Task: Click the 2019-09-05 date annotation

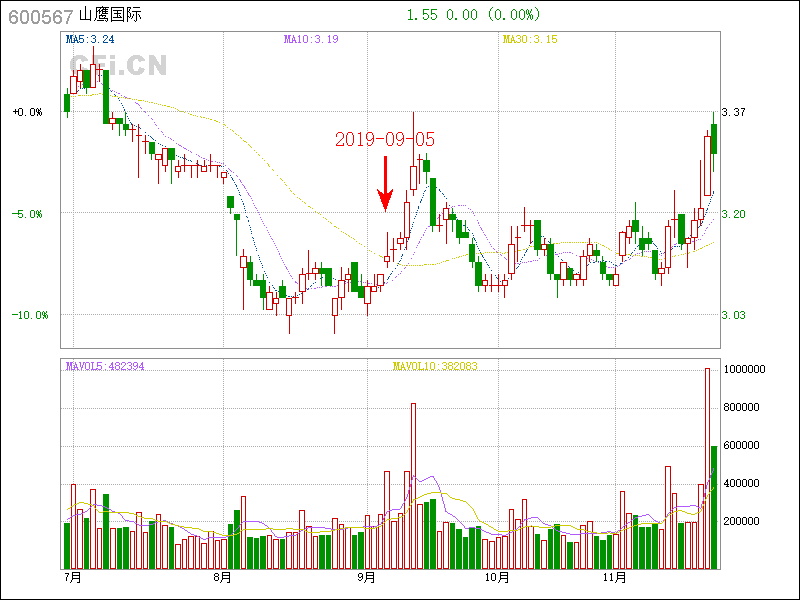Action: [385, 139]
